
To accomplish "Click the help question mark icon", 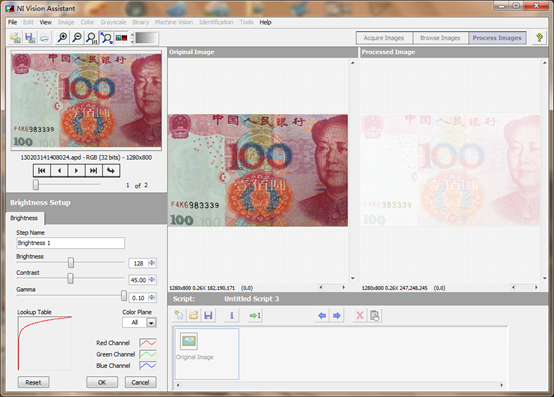I will pyautogui.click(x=539, y=37).
